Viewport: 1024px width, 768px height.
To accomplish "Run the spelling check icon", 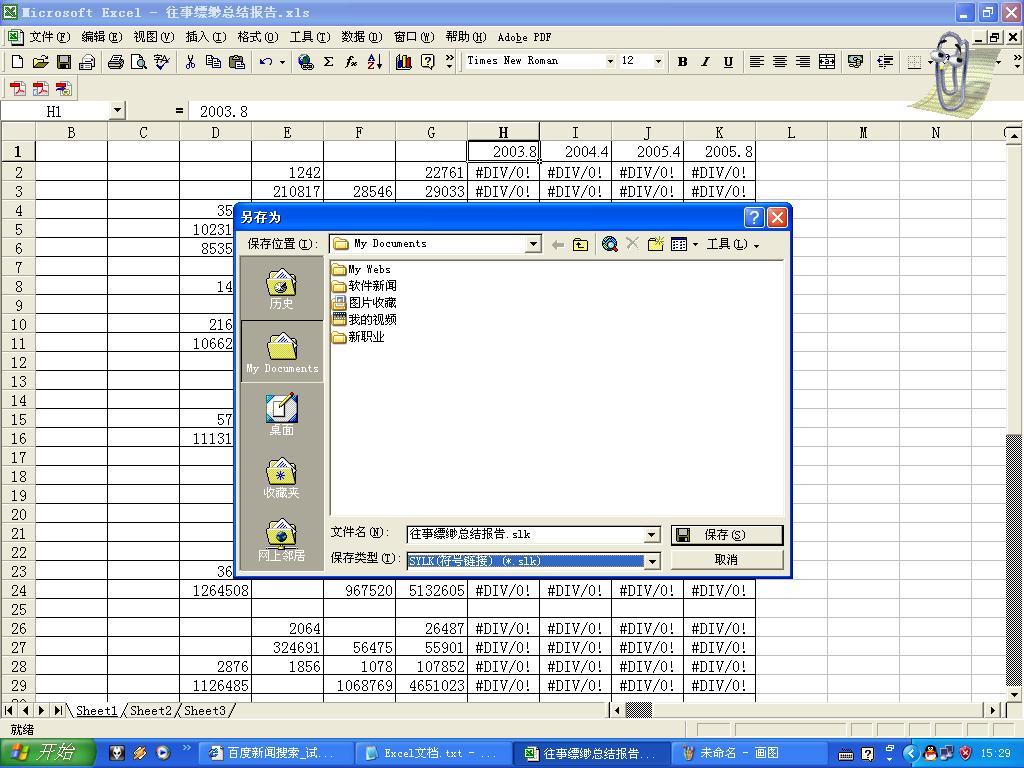I will (x=161, y=61).
